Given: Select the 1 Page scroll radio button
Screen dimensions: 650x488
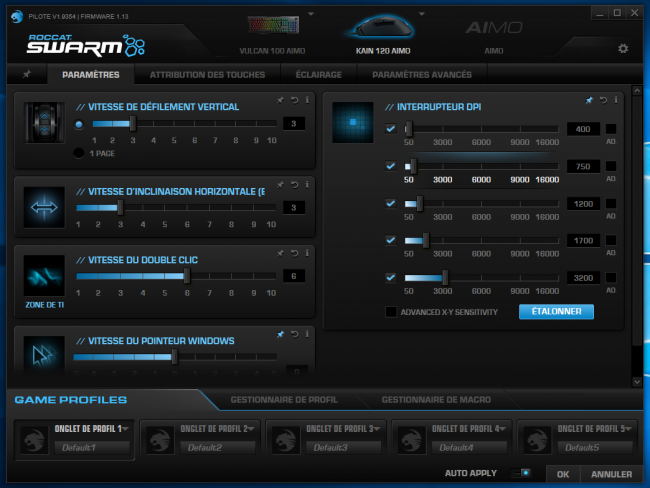Looking at the screenshot, I should [78, 153].
